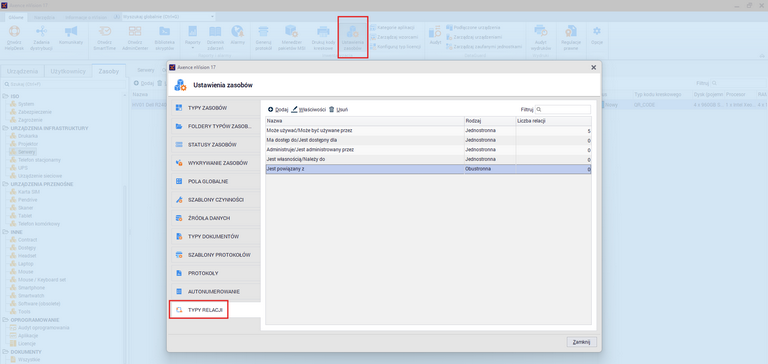
Task: Click the Biblioteka skryptów ribbon icon
Action: pyautogui.click(x=165, y=38)
